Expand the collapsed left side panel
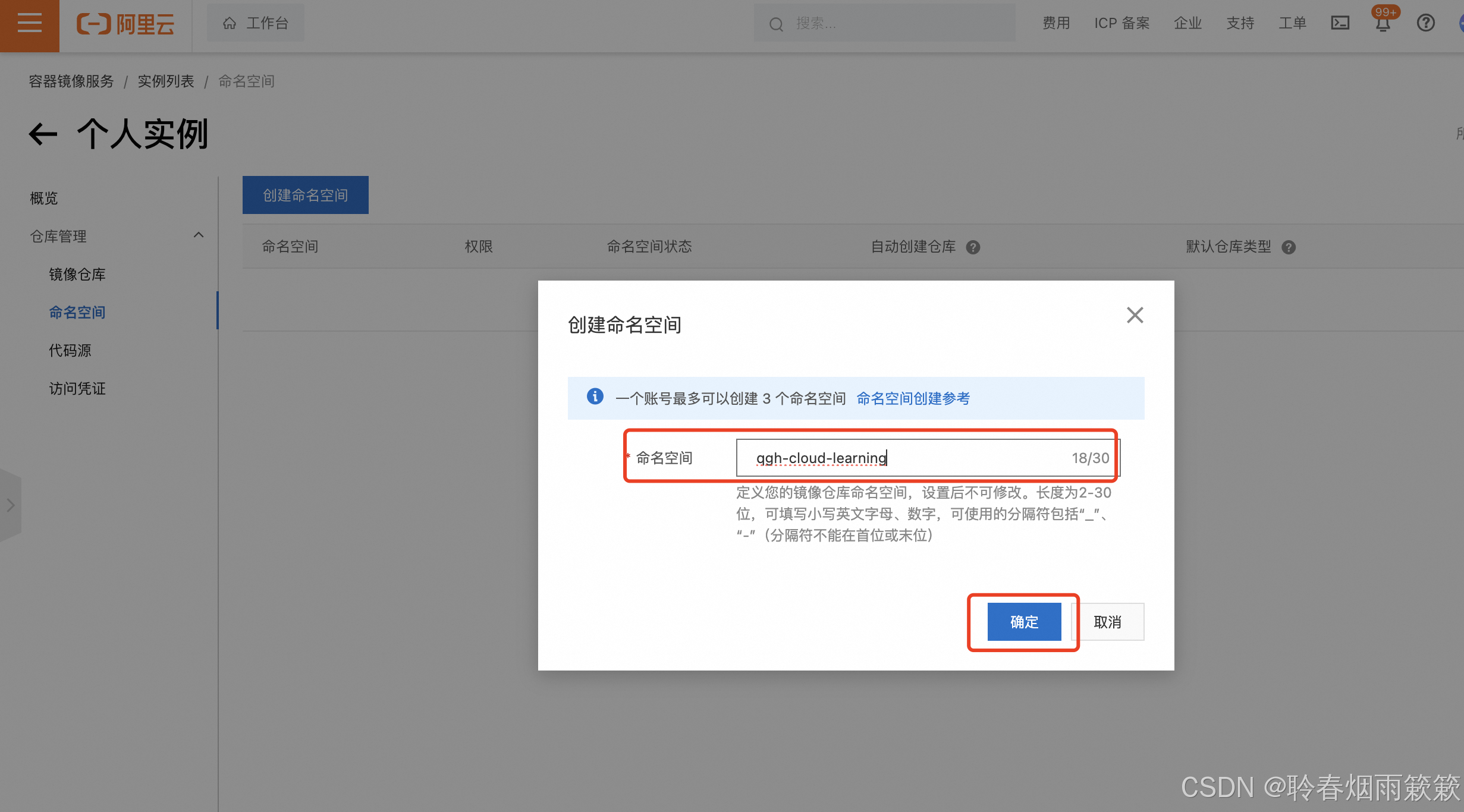The height and width of the screenshot is (812, 1464). pos(10,505)
